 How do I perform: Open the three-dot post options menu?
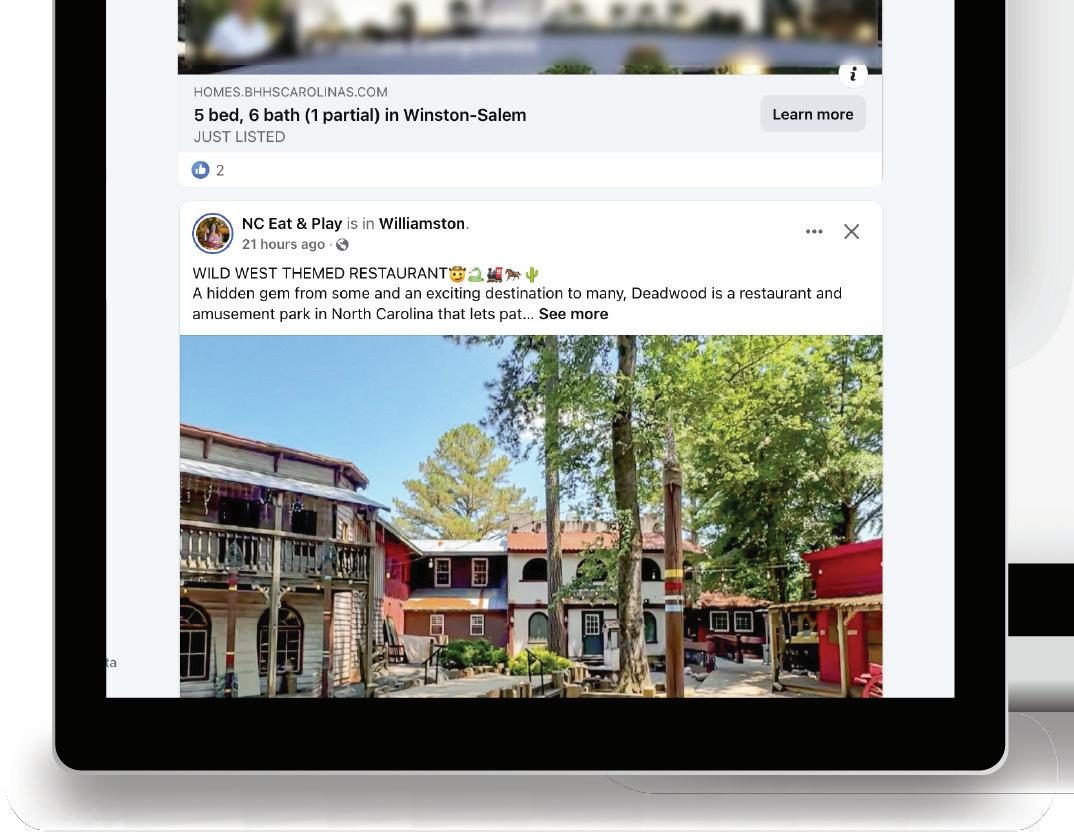(814, 232)
